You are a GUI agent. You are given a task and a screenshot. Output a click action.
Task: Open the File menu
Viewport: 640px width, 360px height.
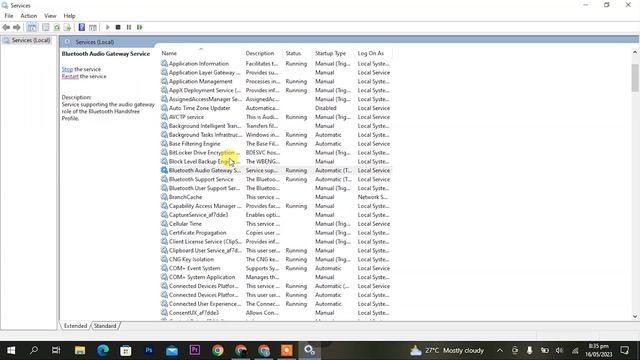[x=9, y=16]
